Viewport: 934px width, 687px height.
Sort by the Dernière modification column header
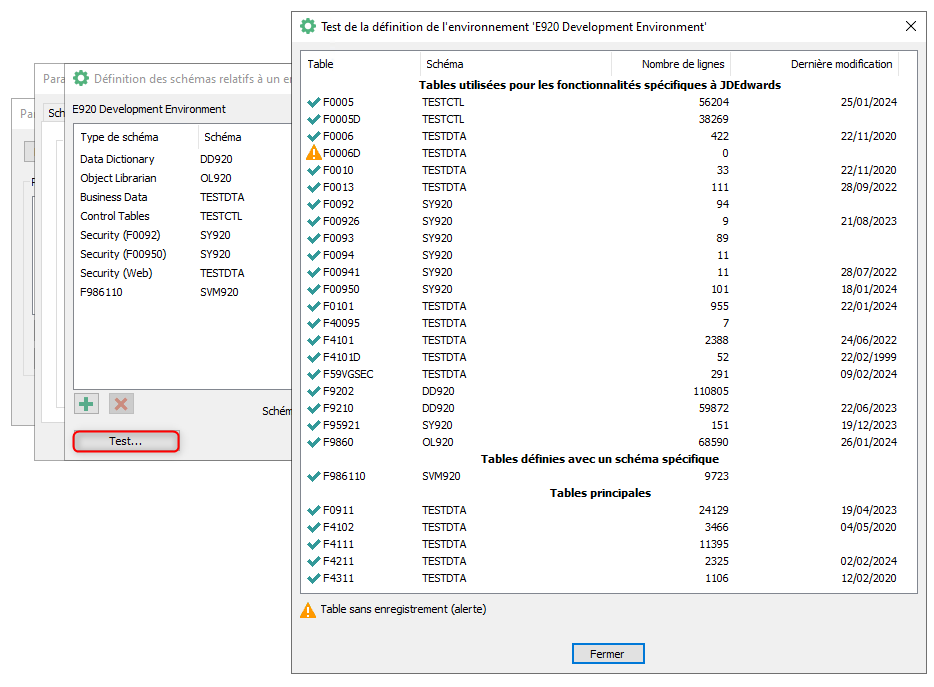(815, 64)
